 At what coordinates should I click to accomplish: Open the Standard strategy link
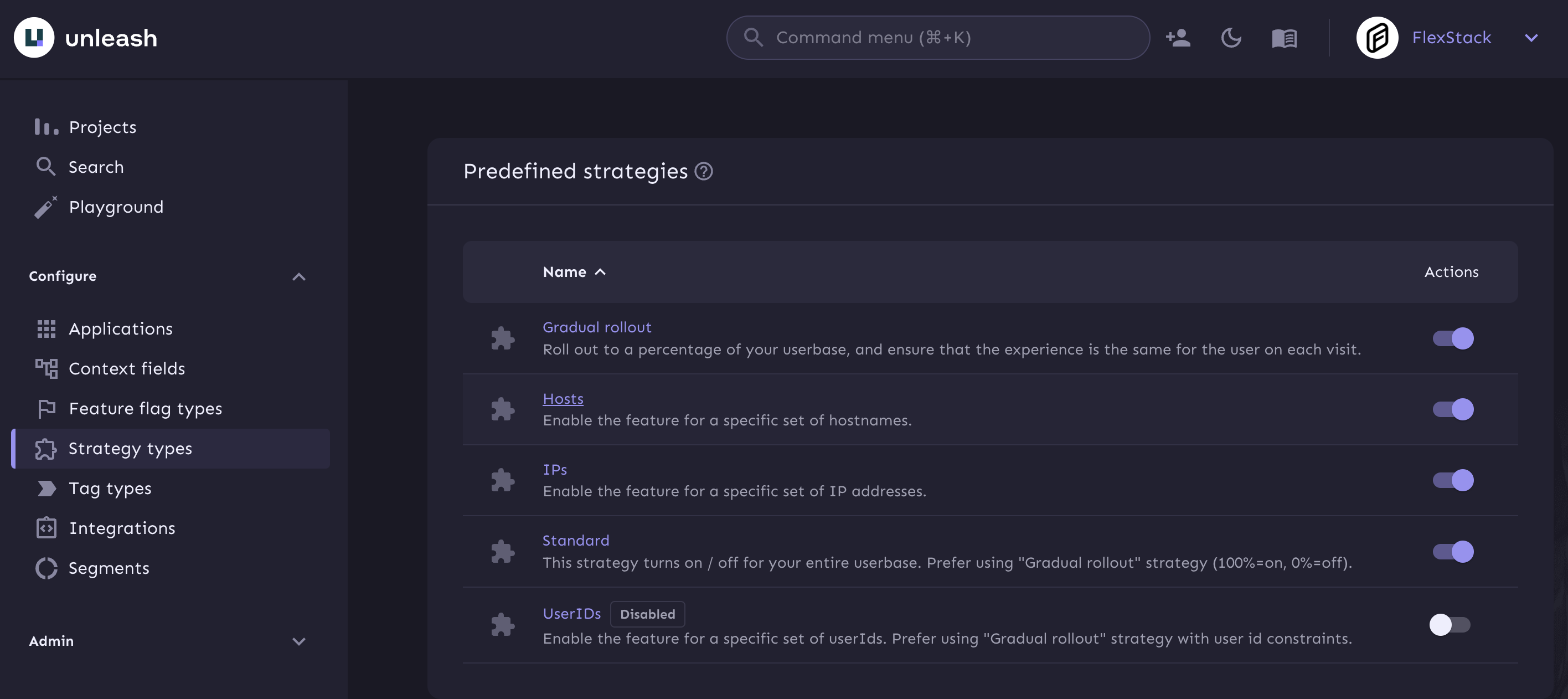575,541
